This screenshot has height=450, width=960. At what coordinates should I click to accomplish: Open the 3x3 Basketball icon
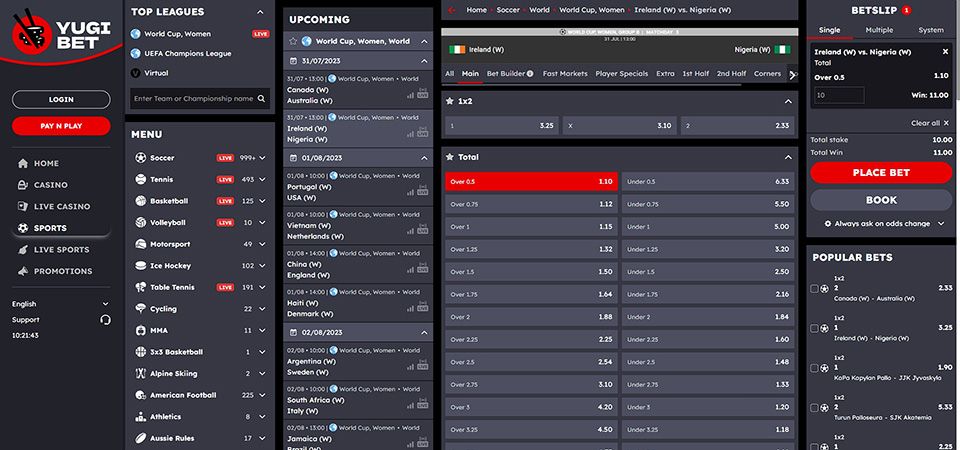tap(140, 352)
